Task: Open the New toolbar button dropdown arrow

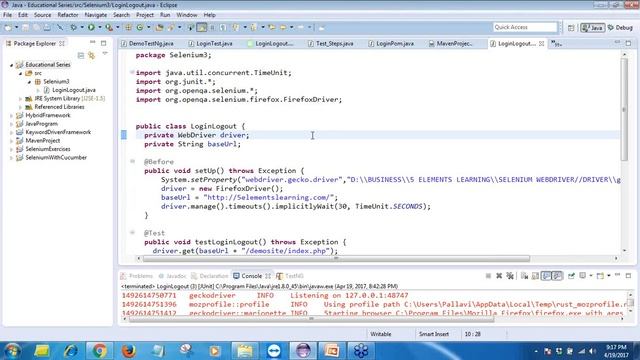Action: click(x=16, y=27)
